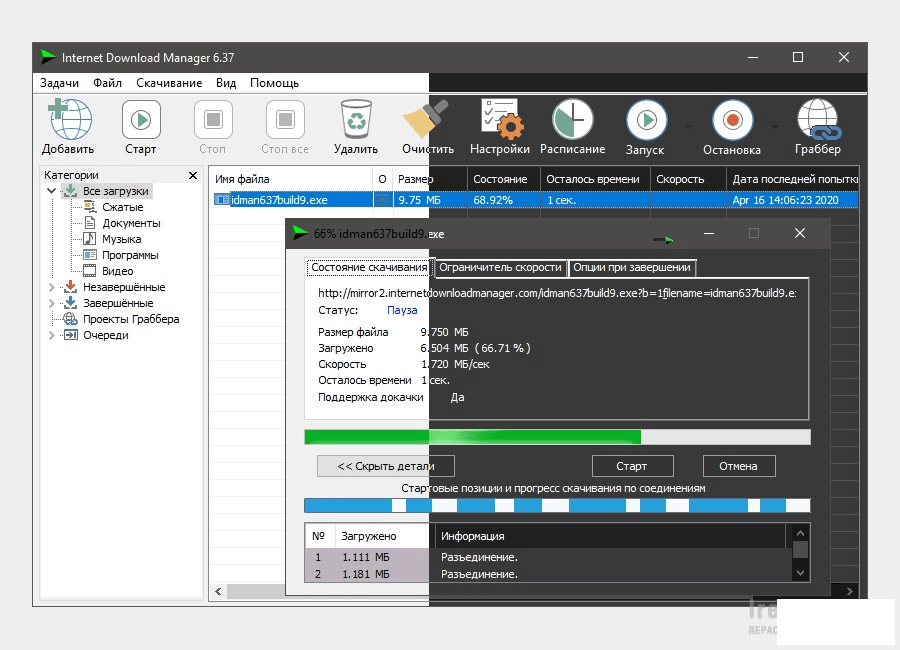Open dropdown arrow next to Запуск
Viewport: 900px width, 650px height.
click(688, 126)
